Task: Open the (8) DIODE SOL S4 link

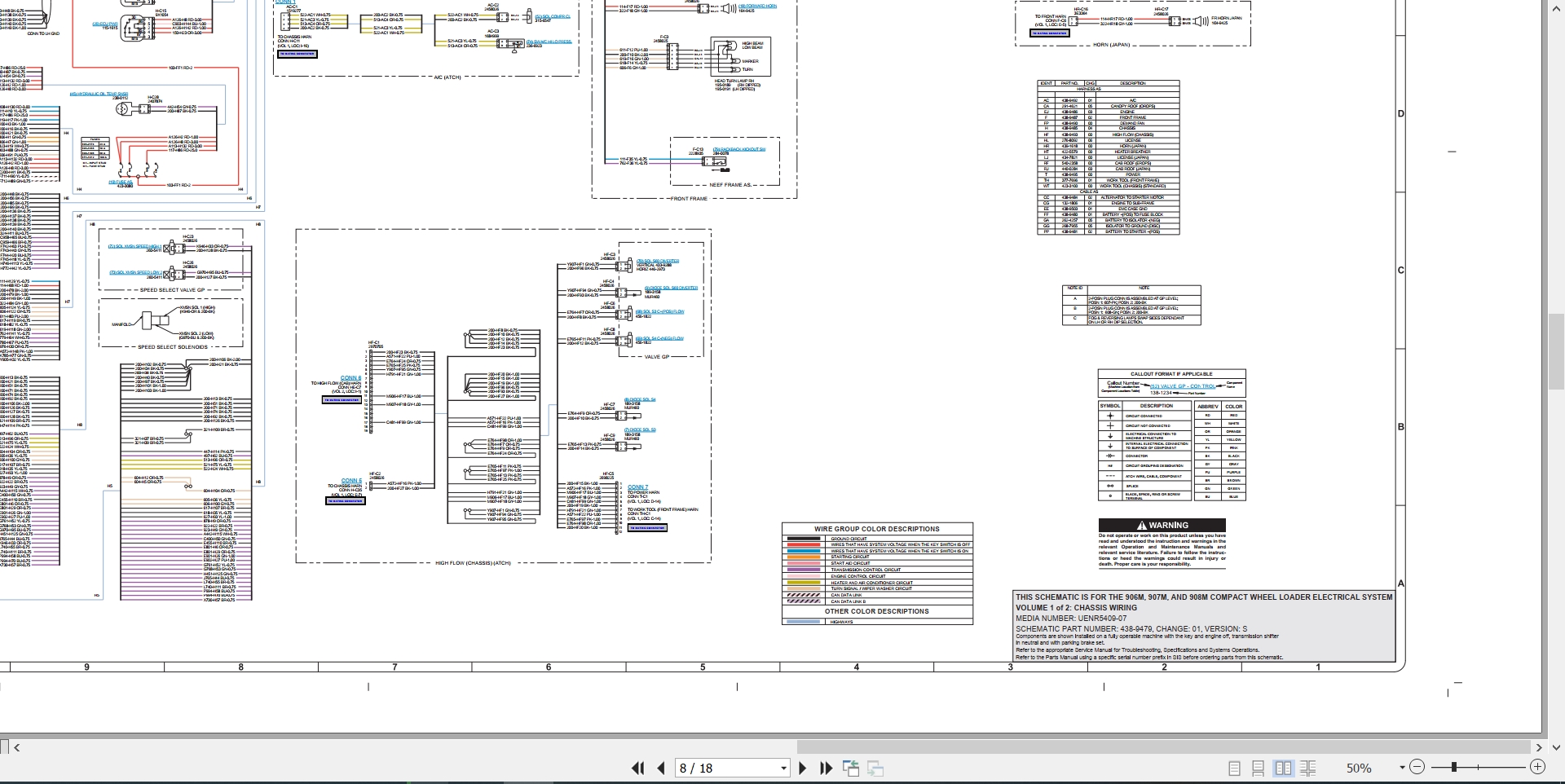Action: click(x=640, y=400)
